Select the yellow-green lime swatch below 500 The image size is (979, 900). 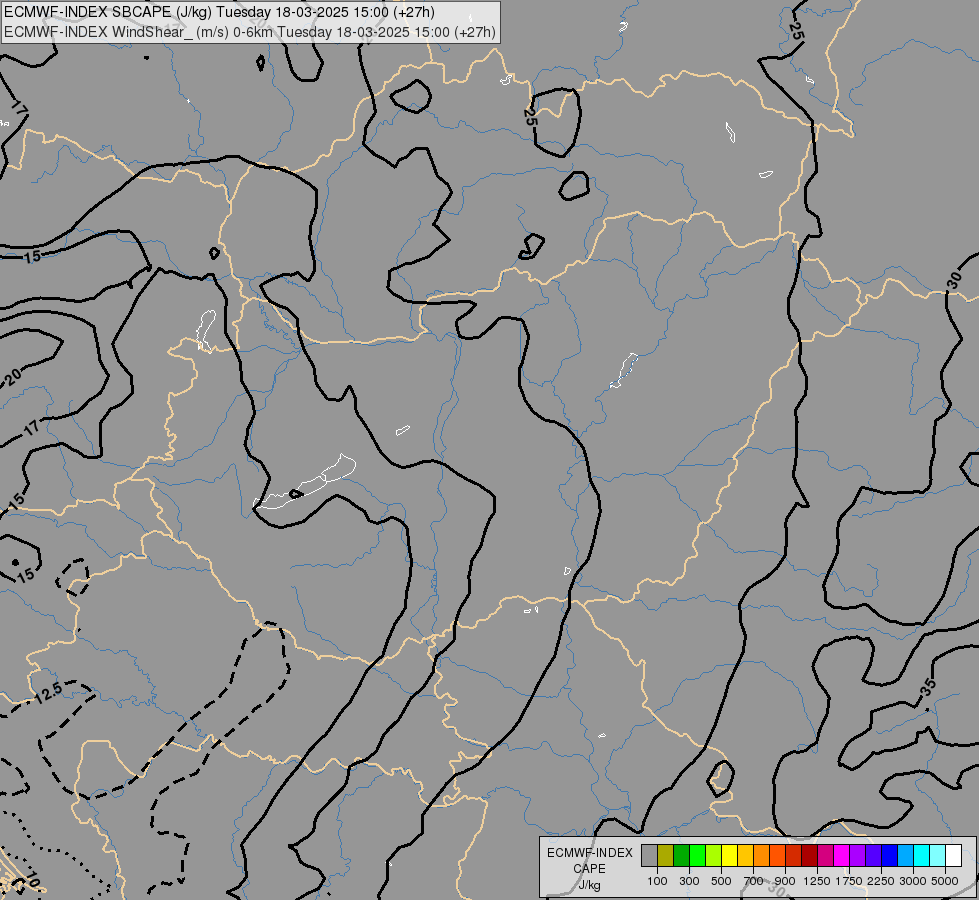coord(714,856)
